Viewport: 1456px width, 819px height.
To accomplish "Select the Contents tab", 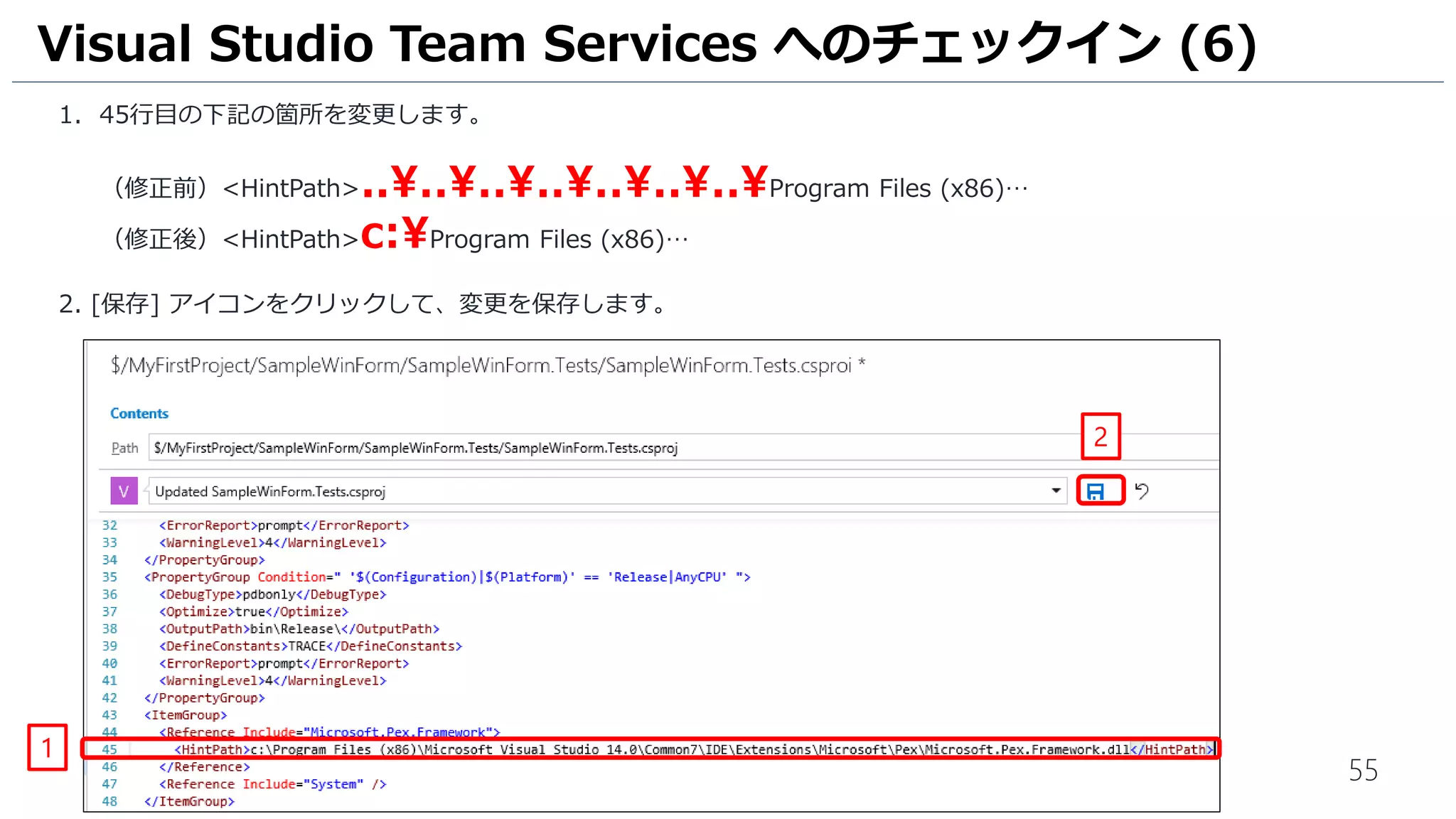I will [139, 413].
